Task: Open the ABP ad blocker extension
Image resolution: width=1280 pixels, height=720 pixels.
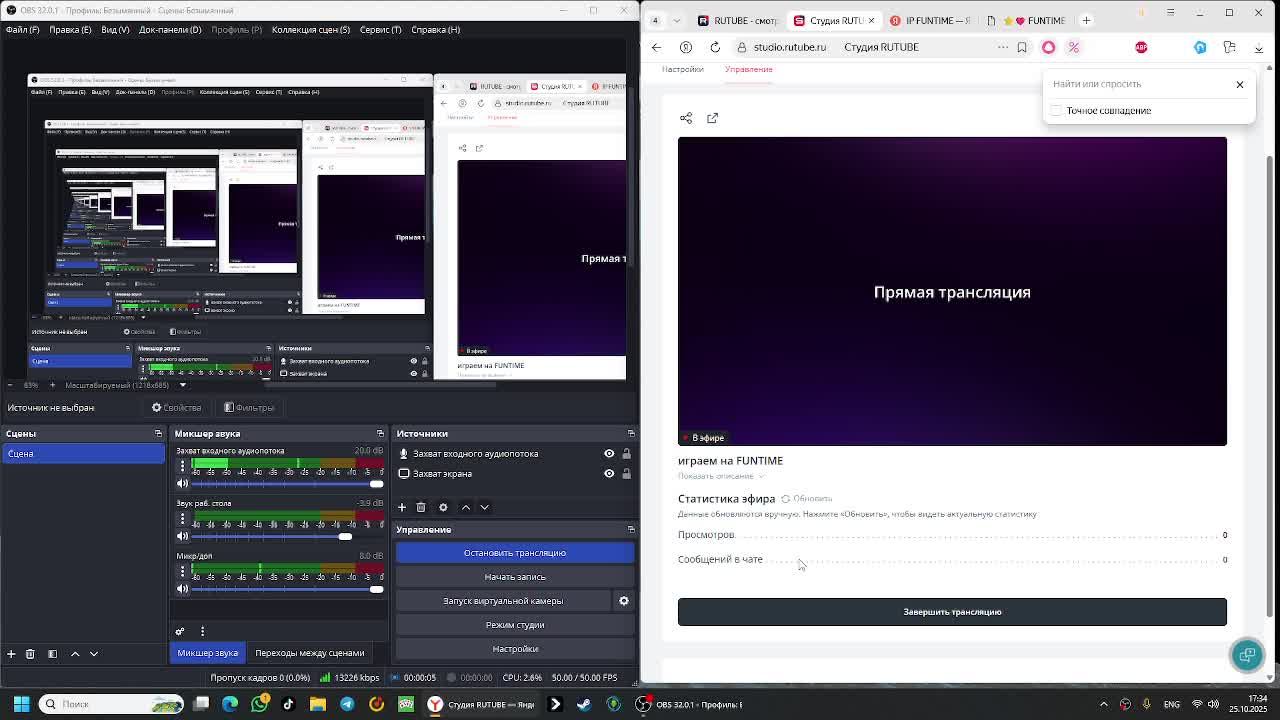Action: 1141,47
